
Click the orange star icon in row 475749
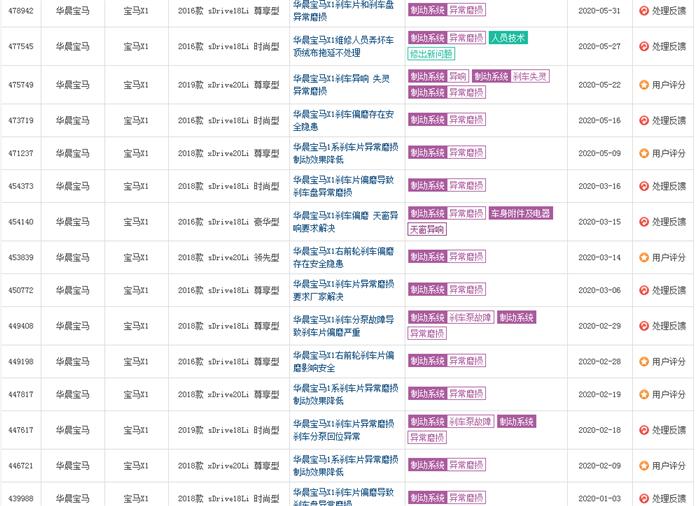pyautogui.click(x=644, y=84)
